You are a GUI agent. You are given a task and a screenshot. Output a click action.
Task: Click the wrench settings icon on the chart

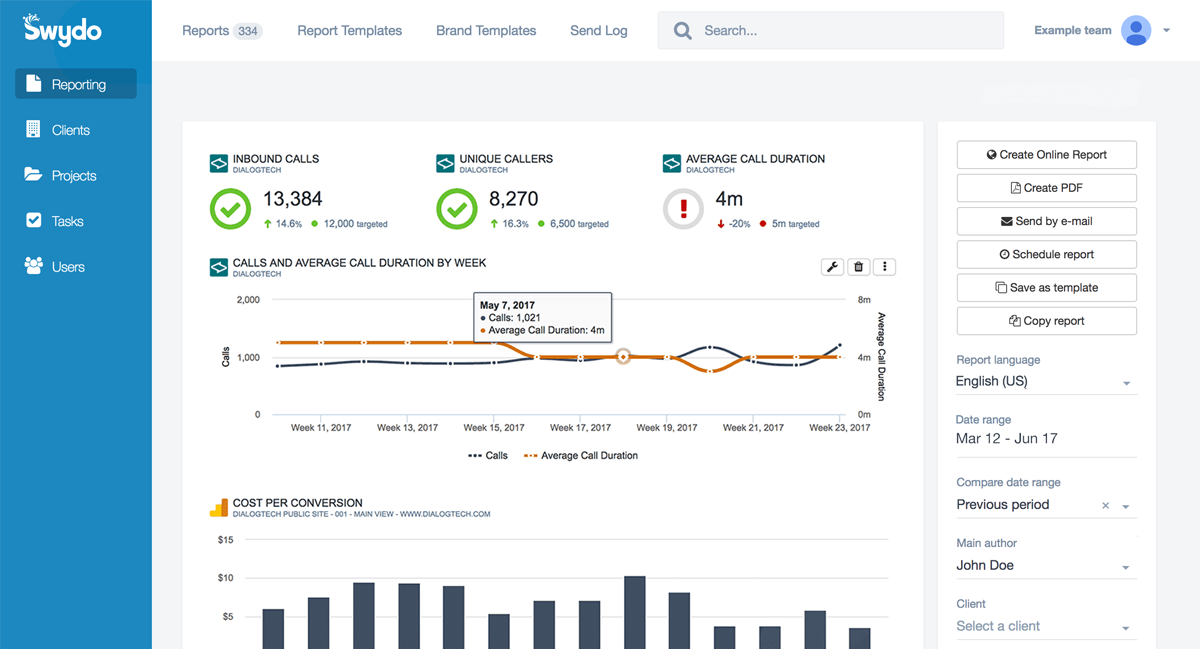pos(832,267)
